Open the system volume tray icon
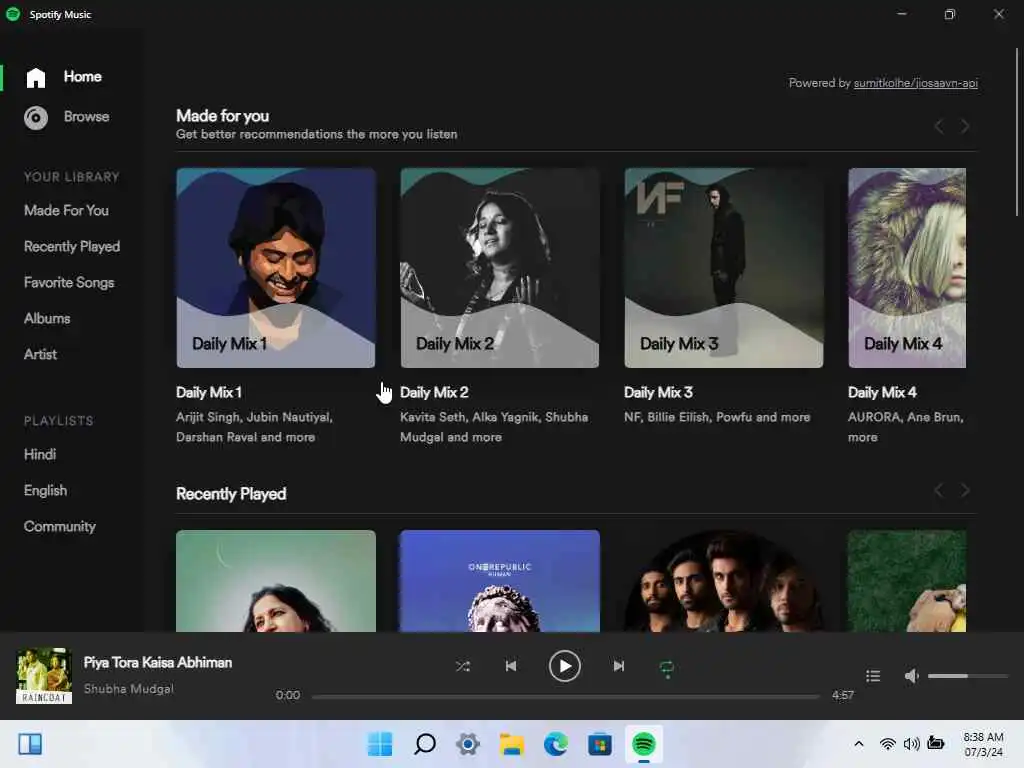1024x768 pixels. click(912, 744)
